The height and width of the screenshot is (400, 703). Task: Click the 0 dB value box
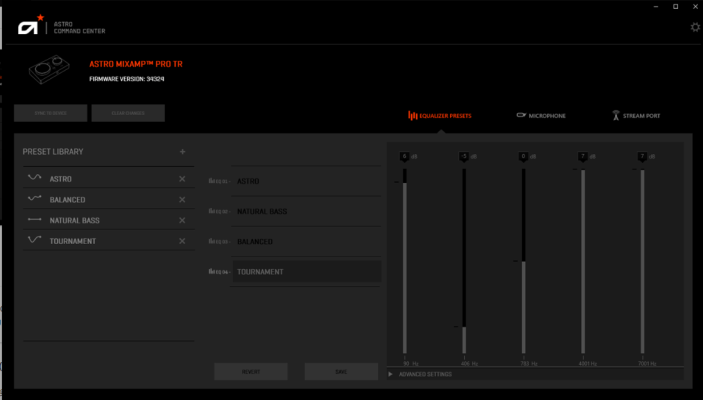coord(523,157)
